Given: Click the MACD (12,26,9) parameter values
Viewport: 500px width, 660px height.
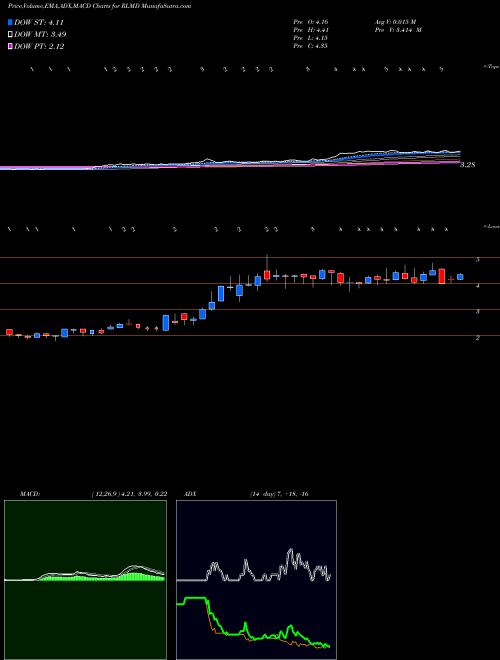Looking at the screenshot, I should click(x=129, y=494).
